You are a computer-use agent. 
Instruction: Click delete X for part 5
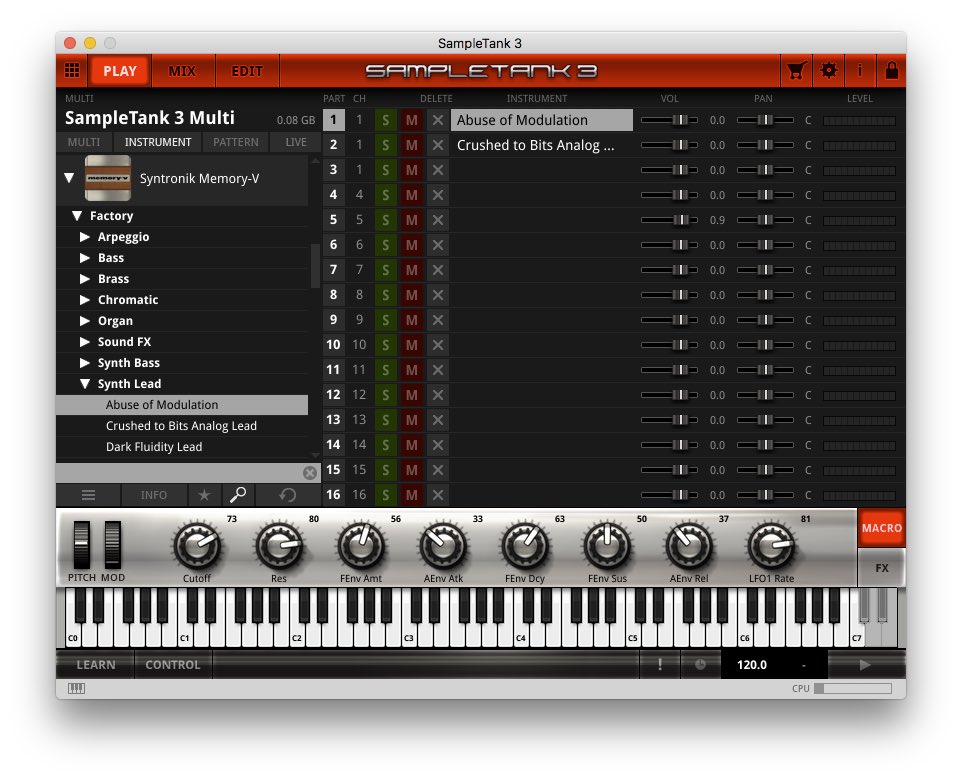tap(437, 220)
